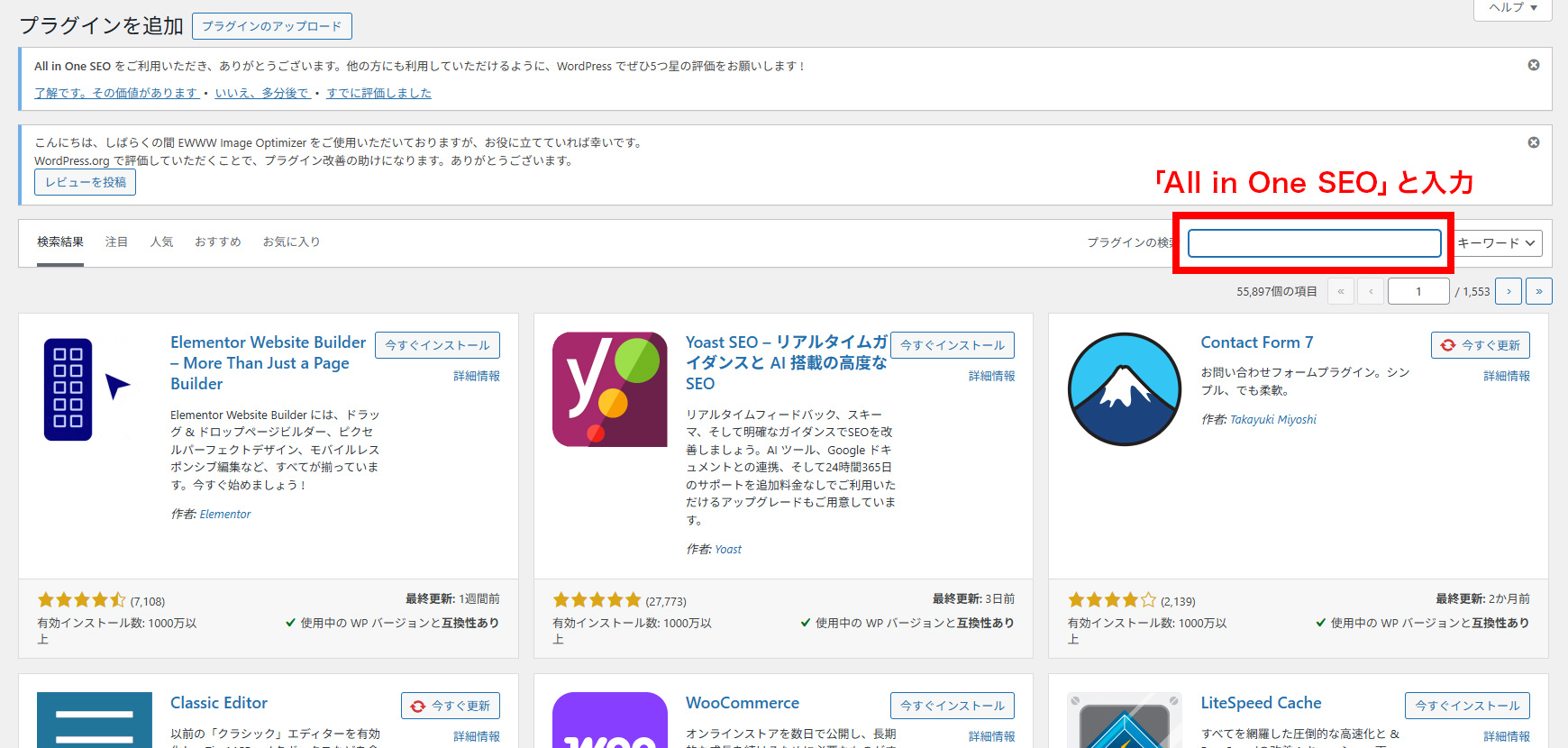Click author link Elementor

click(225, 514)
